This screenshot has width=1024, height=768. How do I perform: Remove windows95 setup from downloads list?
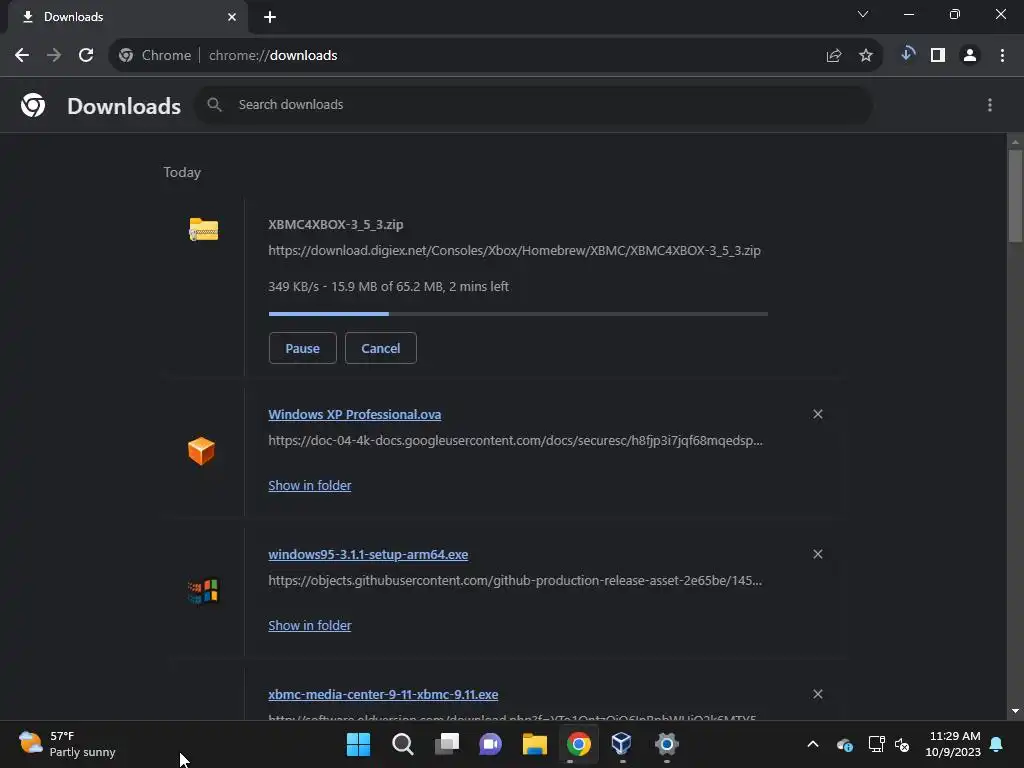(x=818, y=554)
